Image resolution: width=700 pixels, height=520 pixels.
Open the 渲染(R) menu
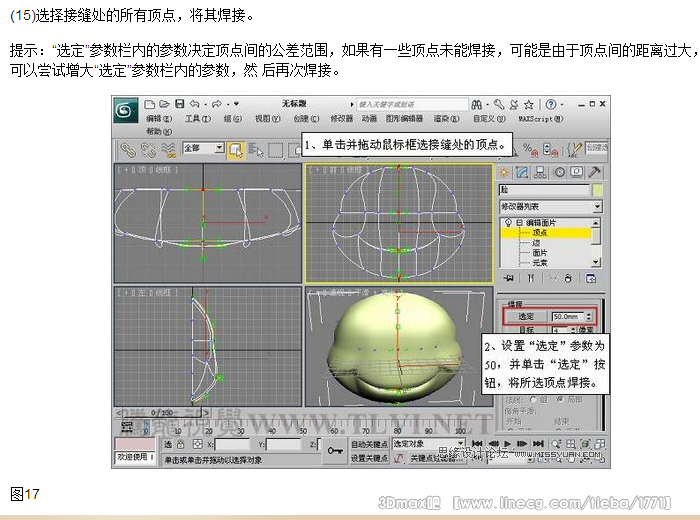446,119
